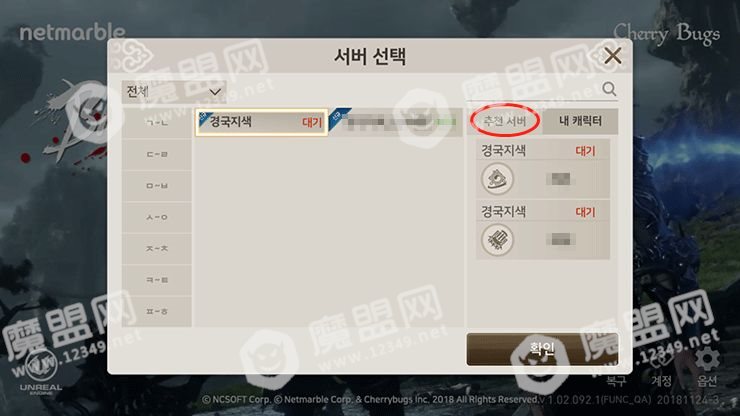
Task: Select the ㅍ~ㅎ alphabet filter
Action: pyautogui.click(x=157, y=312)
